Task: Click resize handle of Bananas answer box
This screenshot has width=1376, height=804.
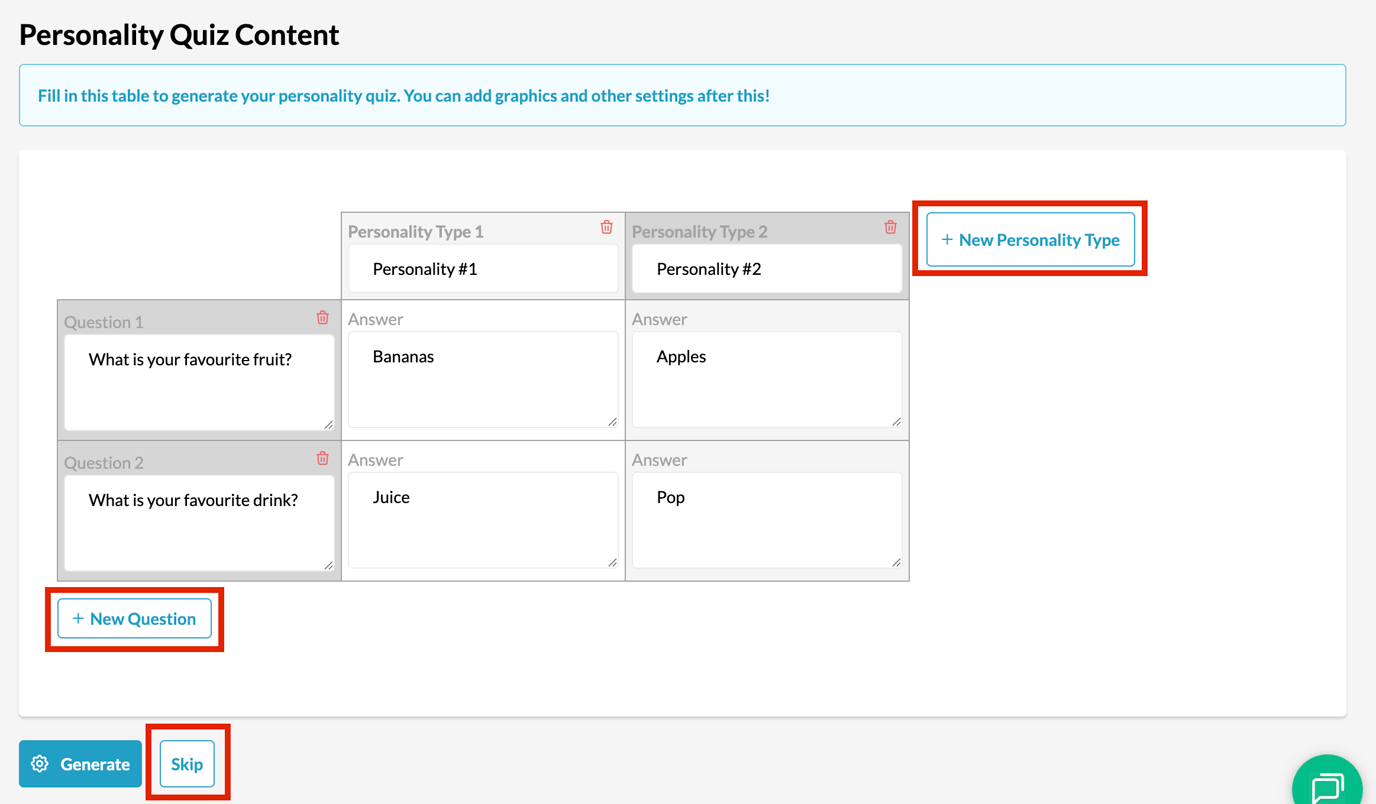Action: [x=612, y=422]
